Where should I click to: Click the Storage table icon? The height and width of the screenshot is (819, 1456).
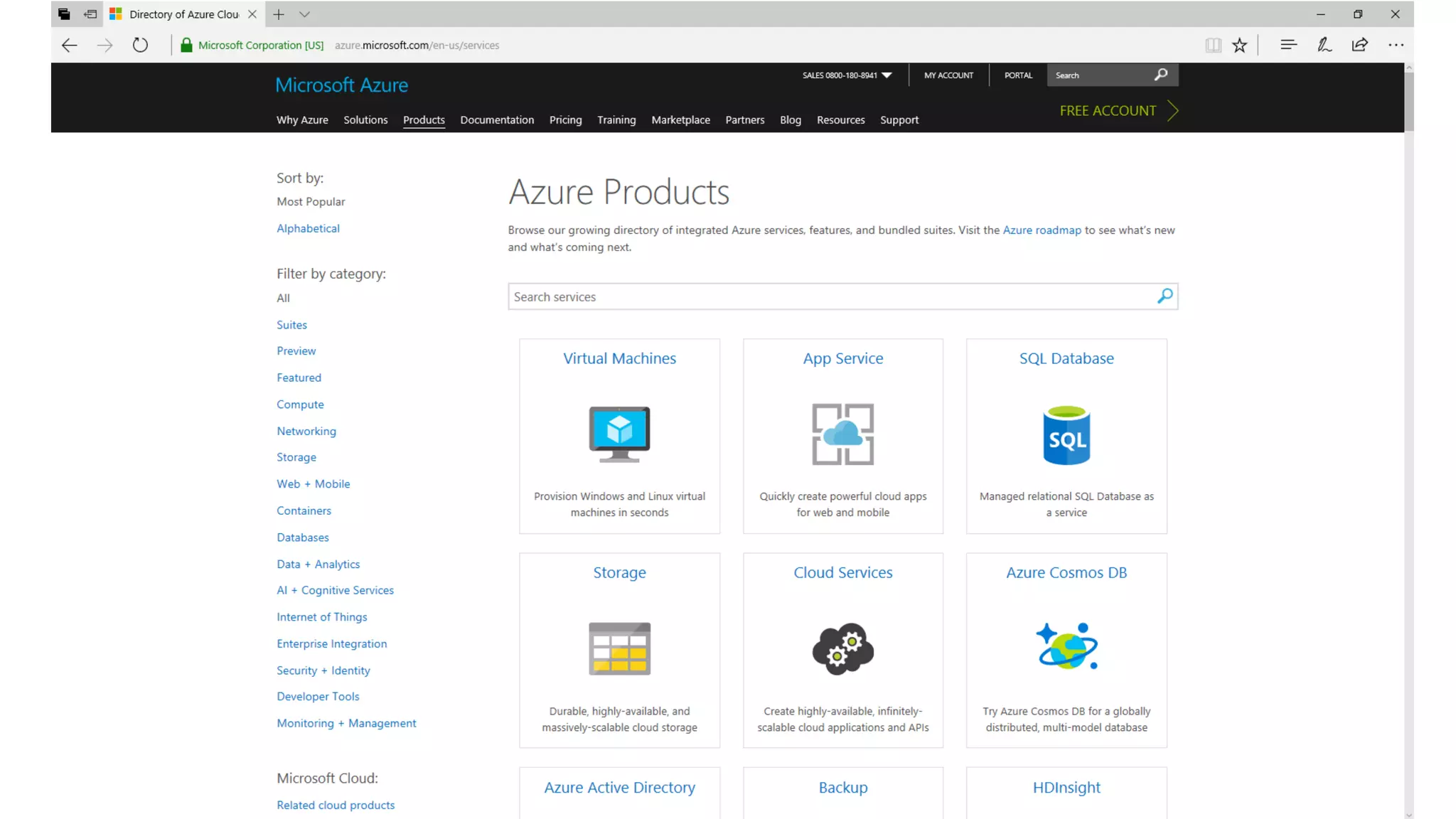tap(619, 648)
